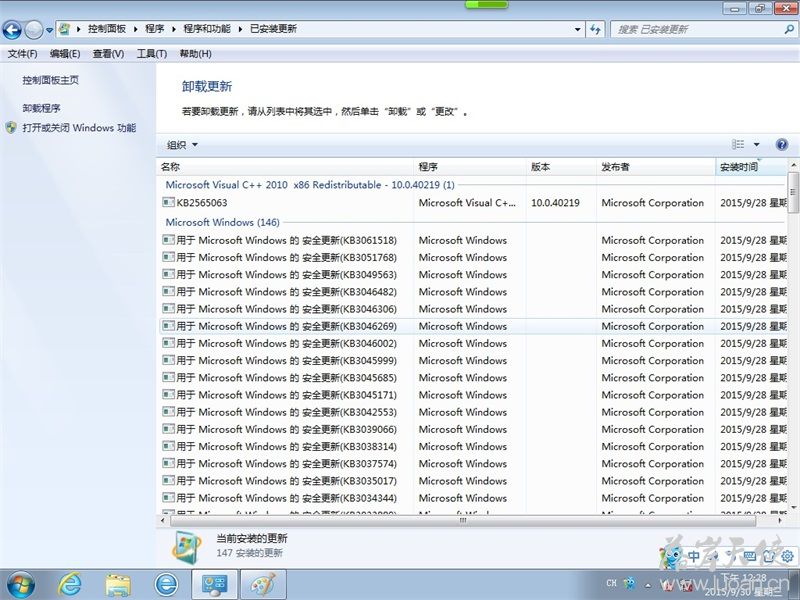
Task: Click the icon of update KB3042553
Action: point(168,411)
